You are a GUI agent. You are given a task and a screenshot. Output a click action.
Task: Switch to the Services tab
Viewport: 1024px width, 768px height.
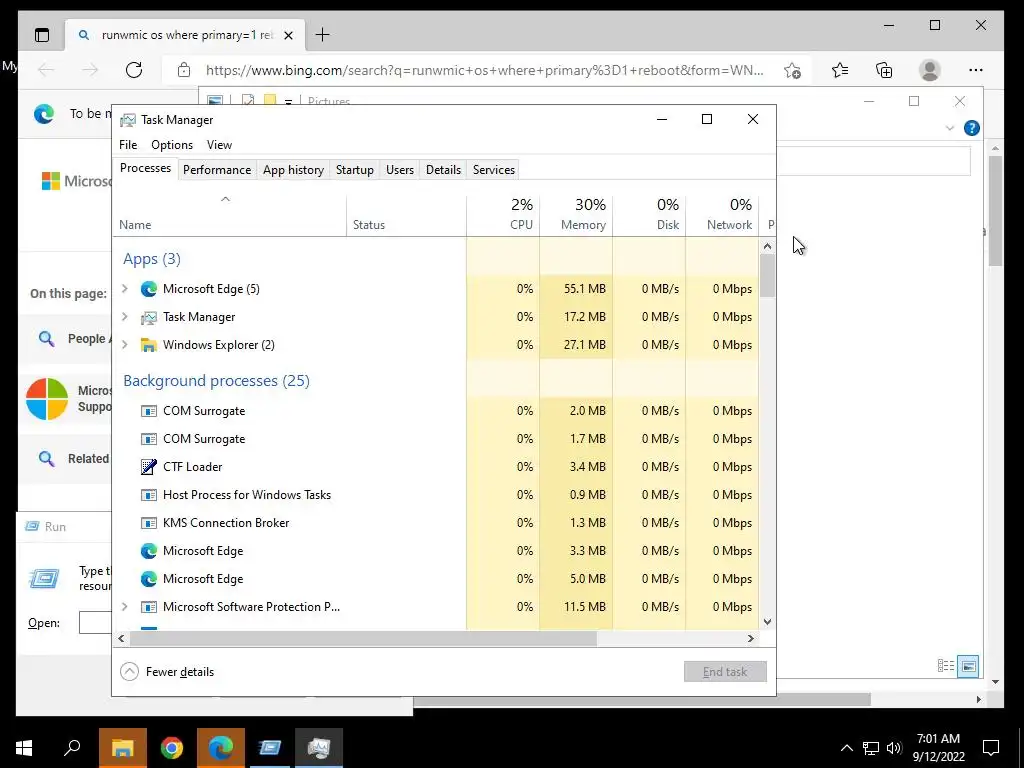click(x=494, y=170)
